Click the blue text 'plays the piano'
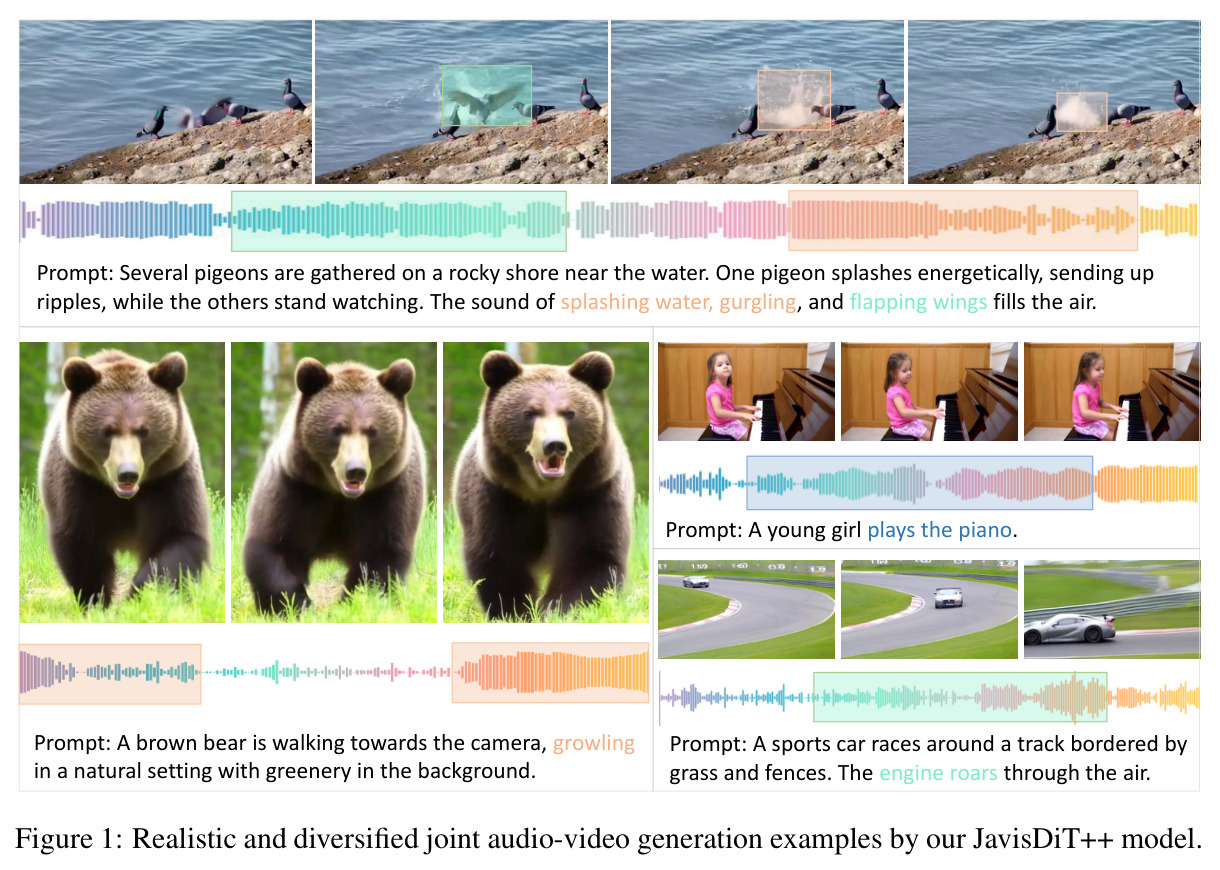 point(940,530)
